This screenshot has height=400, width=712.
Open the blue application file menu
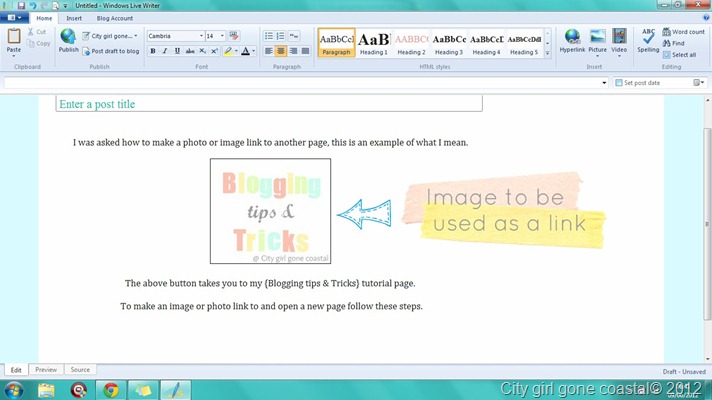pos(15,18)
